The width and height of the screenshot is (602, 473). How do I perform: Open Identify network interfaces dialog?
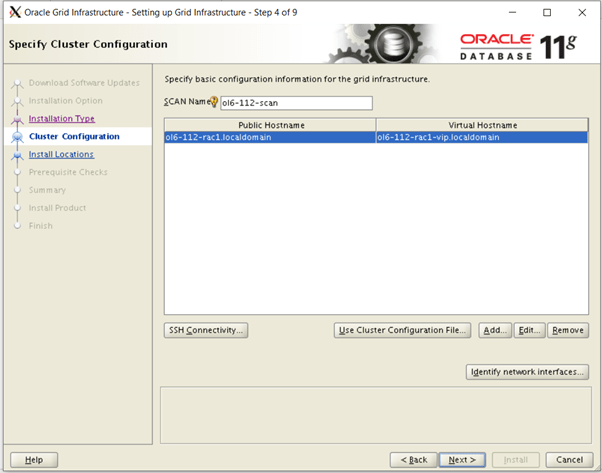[527, 372]
